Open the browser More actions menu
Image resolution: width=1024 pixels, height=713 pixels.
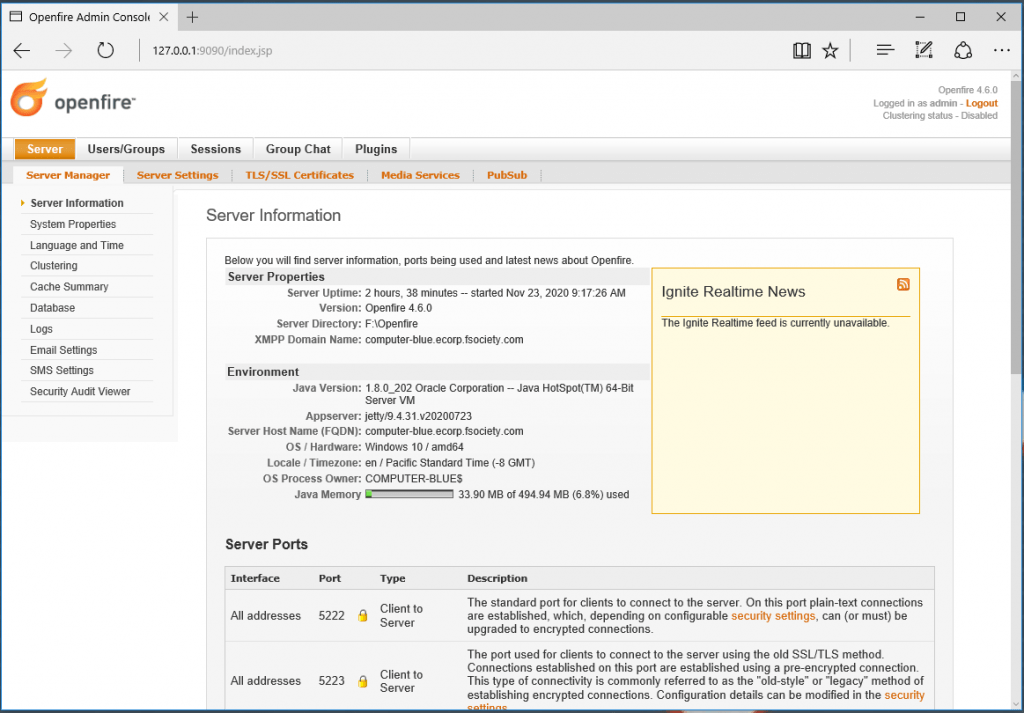tap(1002, 50)
